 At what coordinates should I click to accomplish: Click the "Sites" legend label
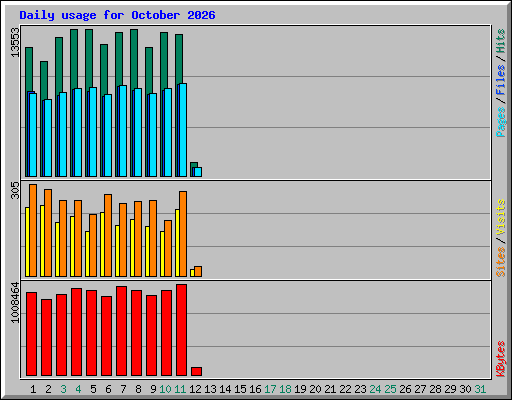point(500,262)
